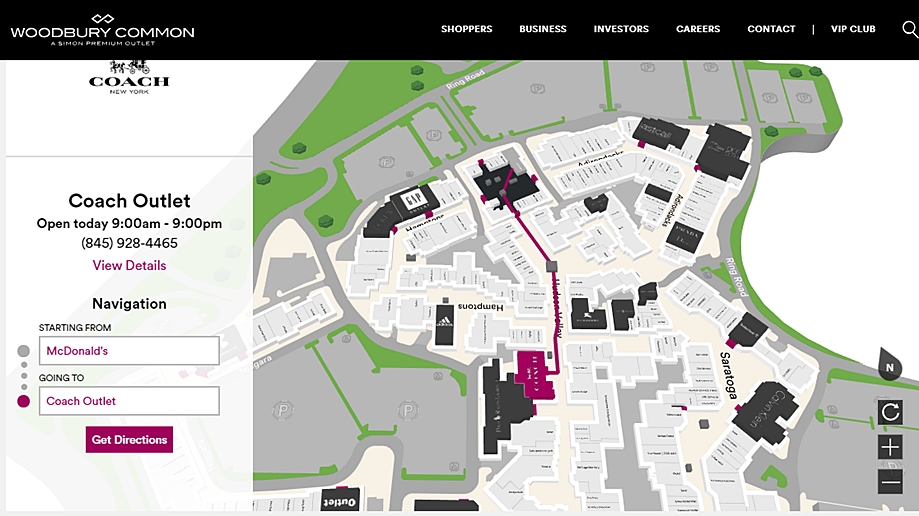The image size is (919, 516).
Task: Click the 'Coach Outlet' heading text
Action: coord(129,201)
